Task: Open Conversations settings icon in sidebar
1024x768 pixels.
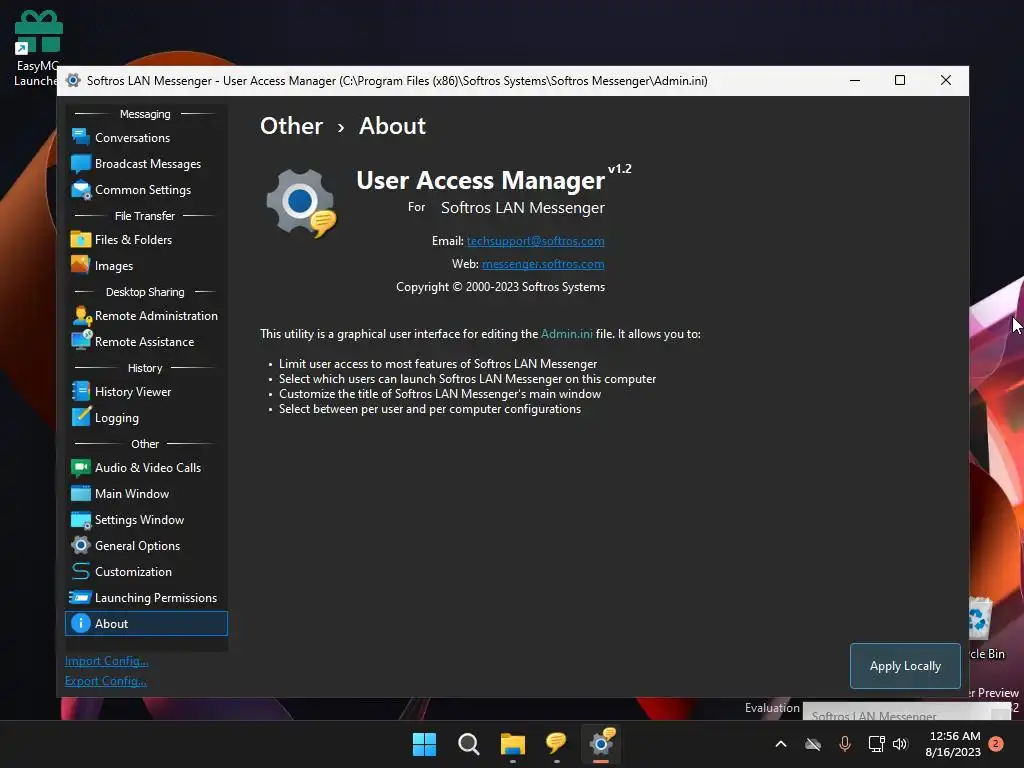Action: (80, 137)
